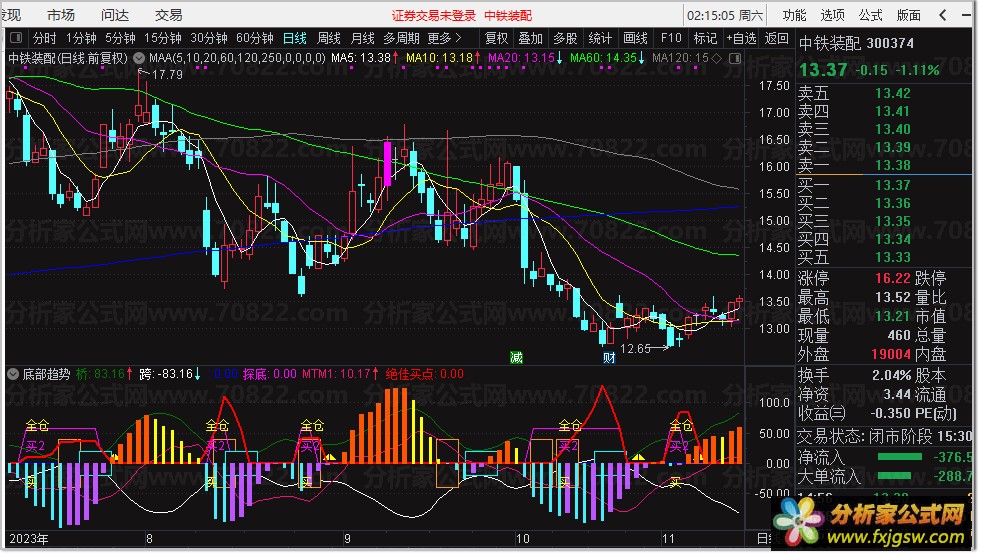The image size is (981, 554).
Task: Click the 证券交易未登录 login status link
Action: [x=434, y=16]
